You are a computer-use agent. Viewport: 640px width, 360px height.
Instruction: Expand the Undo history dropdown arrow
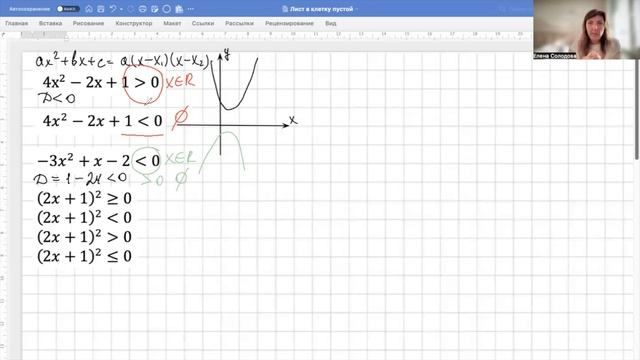coord(121,9)
